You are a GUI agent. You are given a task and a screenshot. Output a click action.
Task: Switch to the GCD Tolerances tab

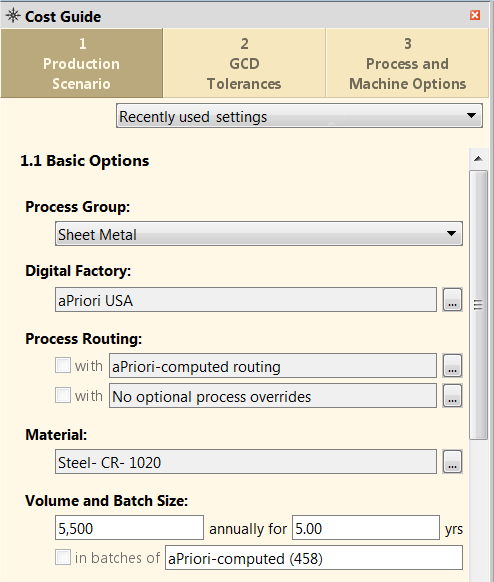tap(244, 63)
